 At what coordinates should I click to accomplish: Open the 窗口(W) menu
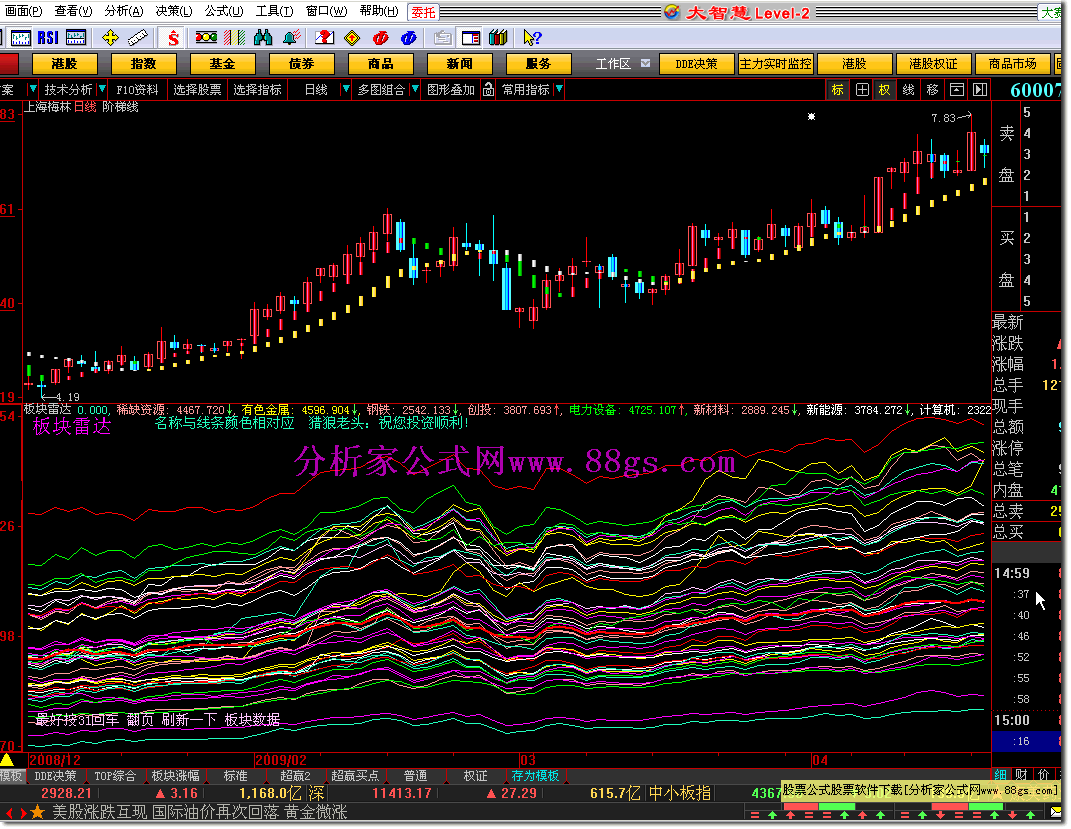(x=326, y=11)
